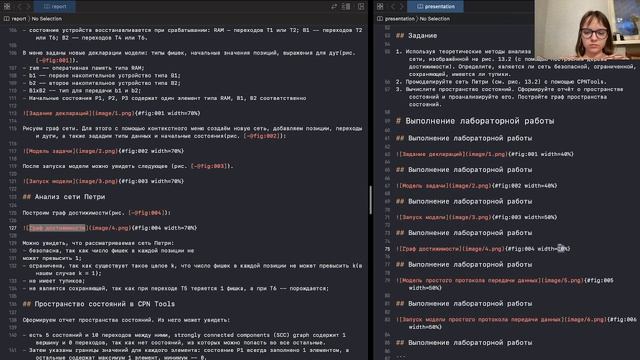This screenshot has width=640, height=360.
Task: Click the 'Задание' heading in presentation
Action: tap(422, 36)
